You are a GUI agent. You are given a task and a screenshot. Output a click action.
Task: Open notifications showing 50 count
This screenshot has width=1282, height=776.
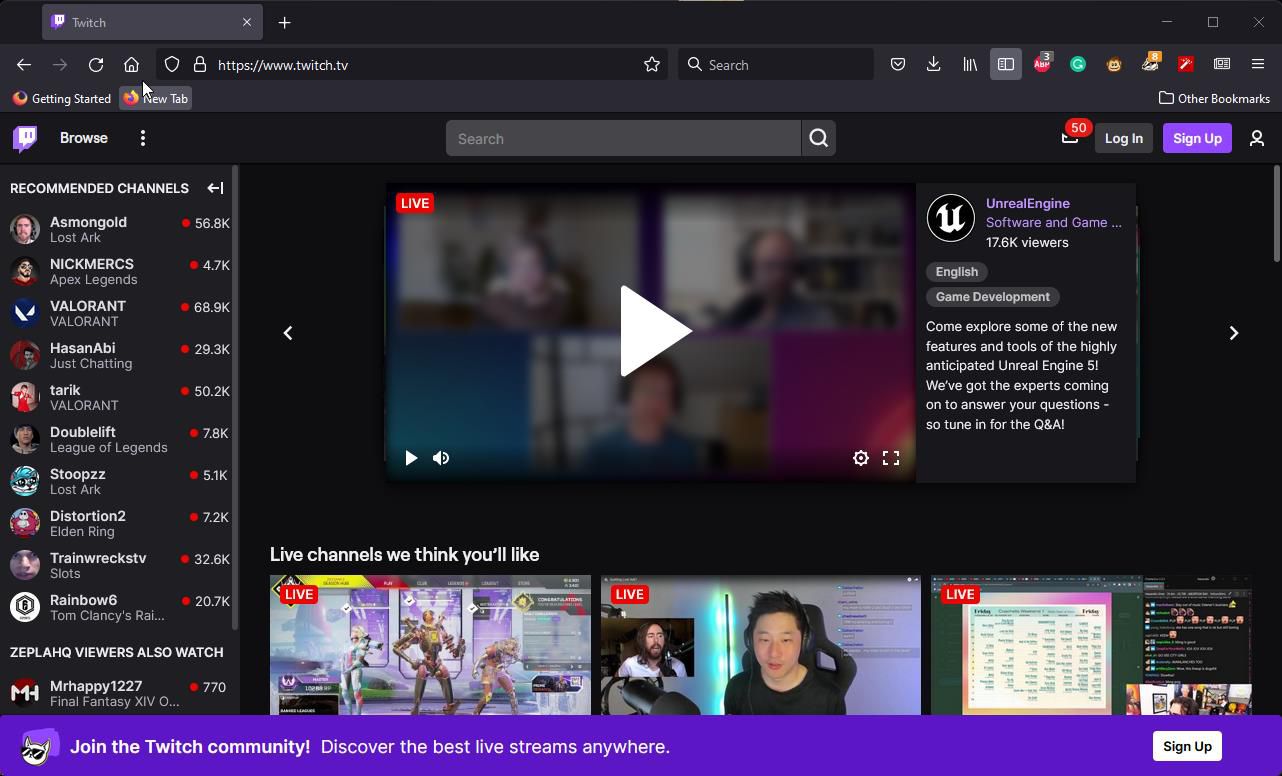(1069, 138)
